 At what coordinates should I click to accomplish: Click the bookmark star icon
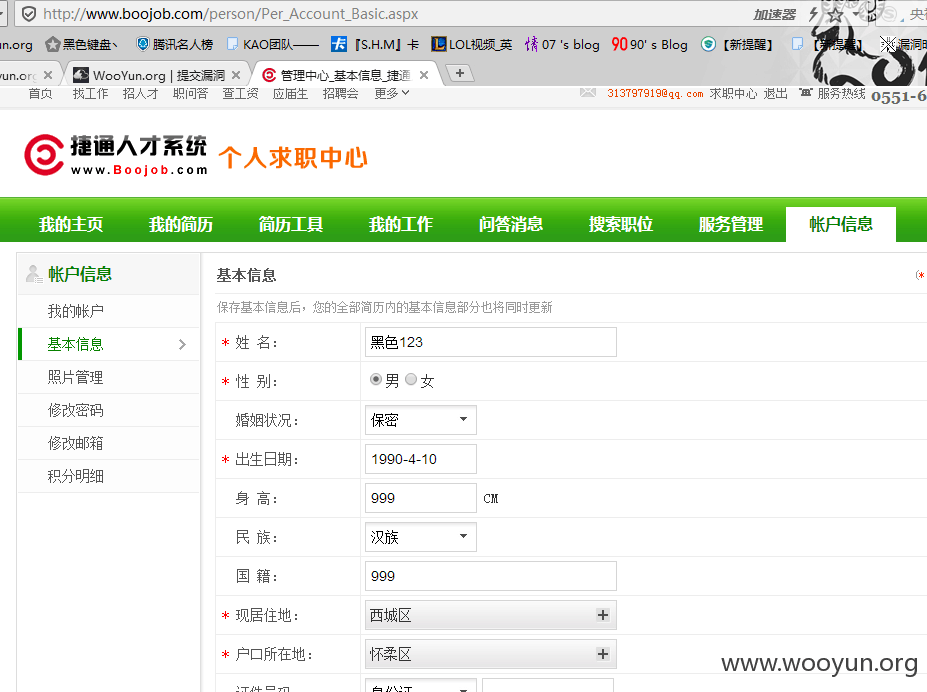(835, 15)
